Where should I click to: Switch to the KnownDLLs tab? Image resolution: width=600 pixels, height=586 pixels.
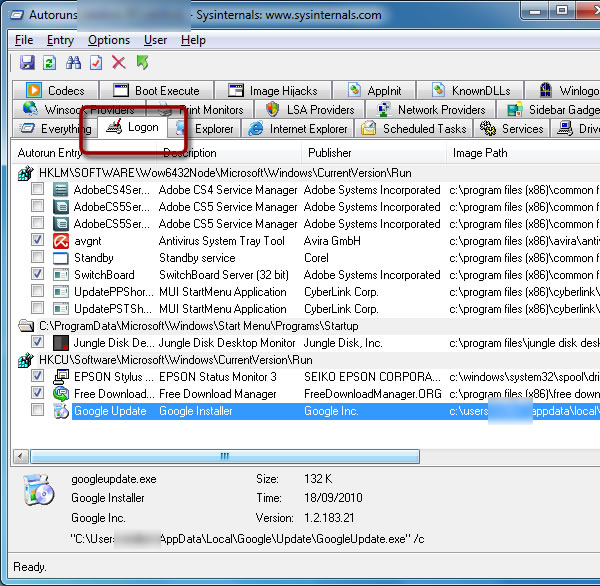(470, 91)
